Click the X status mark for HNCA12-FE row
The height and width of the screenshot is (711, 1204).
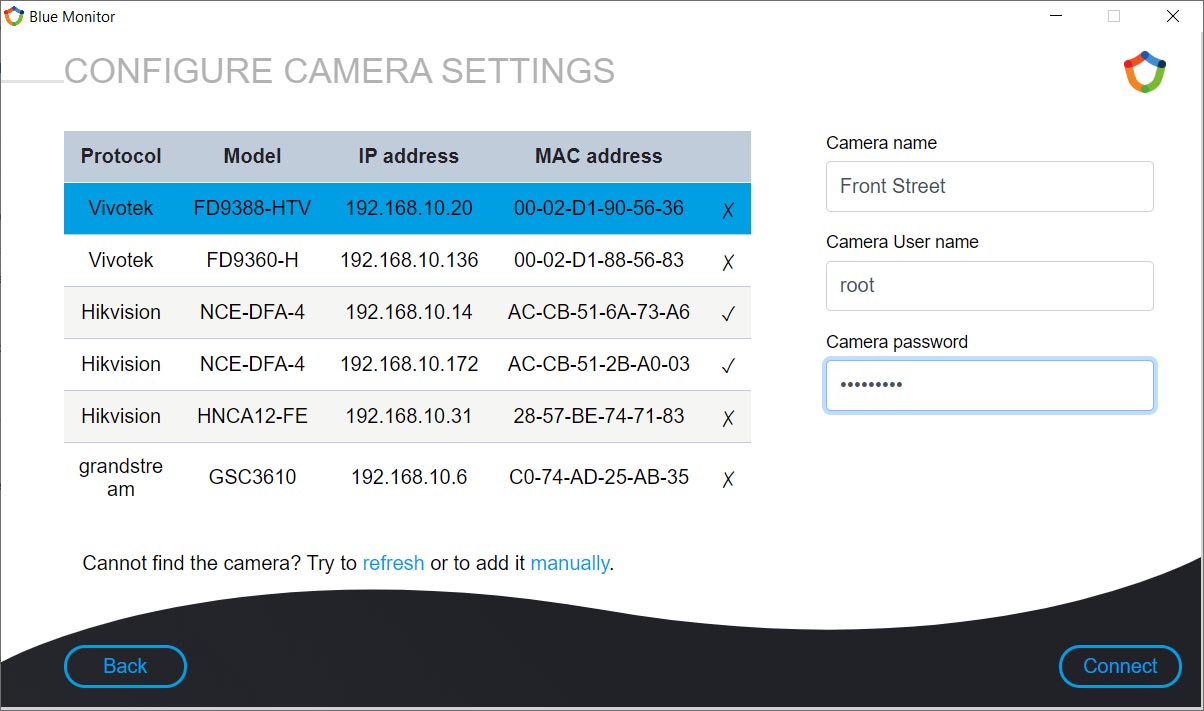pyautogui.click(x=728, y=417)
